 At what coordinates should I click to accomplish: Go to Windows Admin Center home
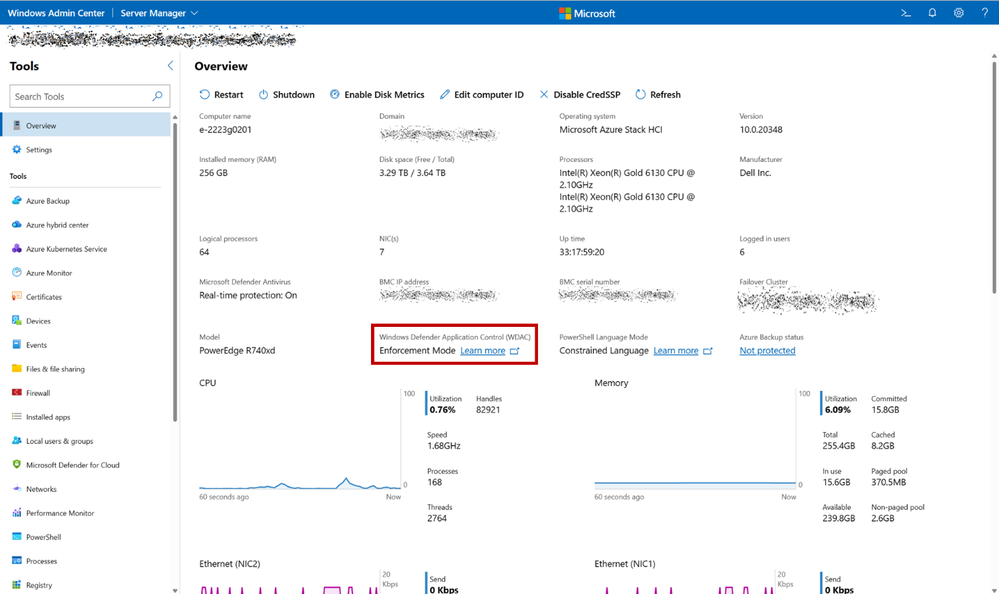(56, 13)
